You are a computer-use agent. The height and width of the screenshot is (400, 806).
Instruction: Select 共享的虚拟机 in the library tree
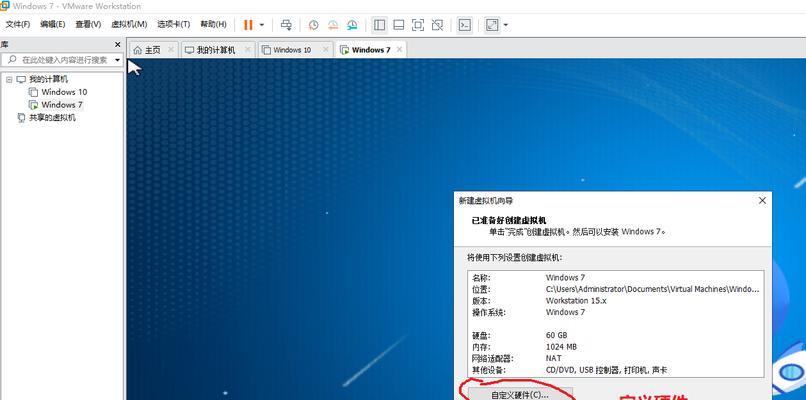52,118
